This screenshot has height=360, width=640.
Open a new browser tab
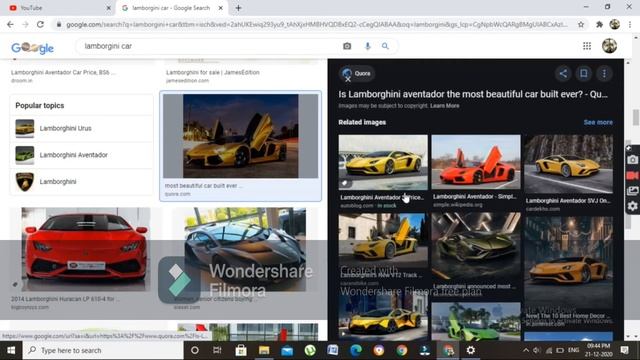point(238,8)
